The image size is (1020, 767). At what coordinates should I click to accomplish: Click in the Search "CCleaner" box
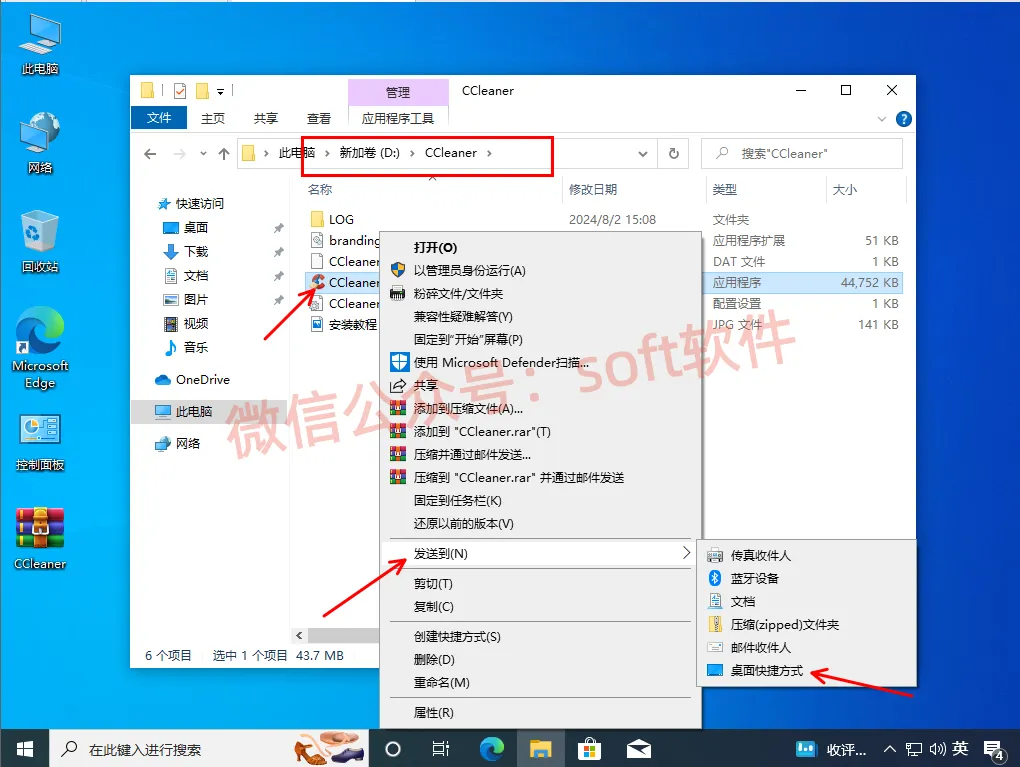point(801,154)
